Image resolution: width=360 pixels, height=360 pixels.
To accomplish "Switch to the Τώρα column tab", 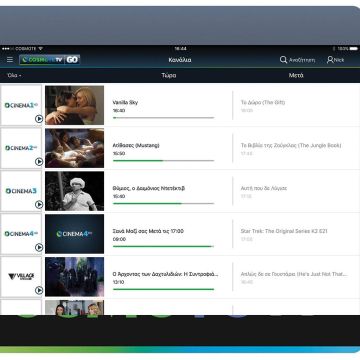I will pos(169,75).
